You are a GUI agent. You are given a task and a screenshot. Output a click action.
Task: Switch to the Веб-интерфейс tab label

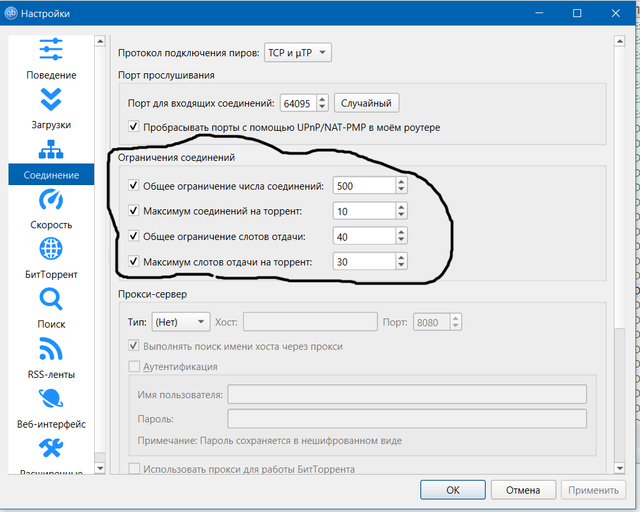51,424
